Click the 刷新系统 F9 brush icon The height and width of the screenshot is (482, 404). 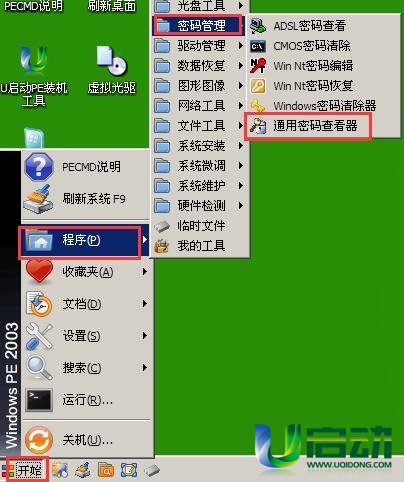point(38,199)
